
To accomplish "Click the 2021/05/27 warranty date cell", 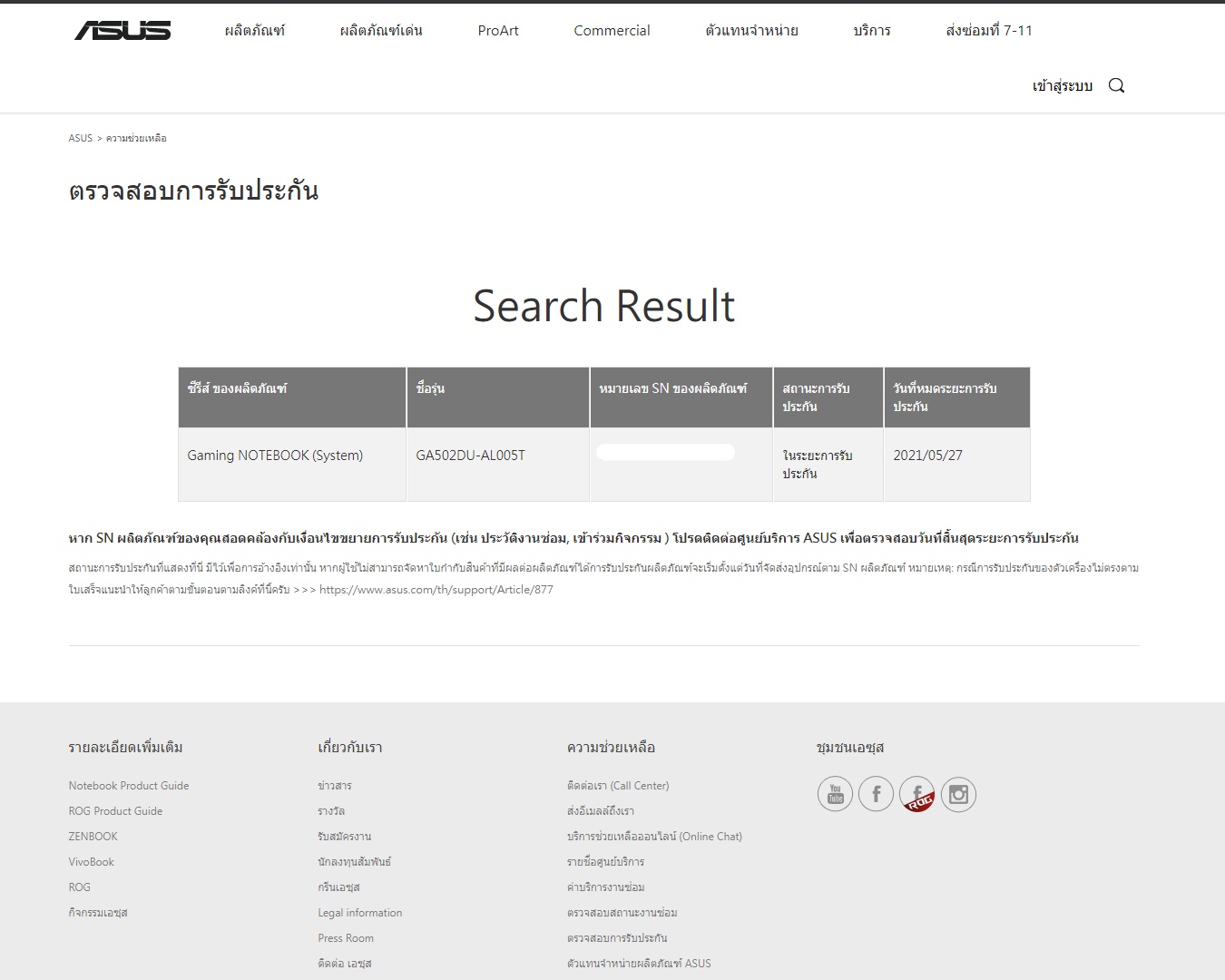I will tap(956, 465).
